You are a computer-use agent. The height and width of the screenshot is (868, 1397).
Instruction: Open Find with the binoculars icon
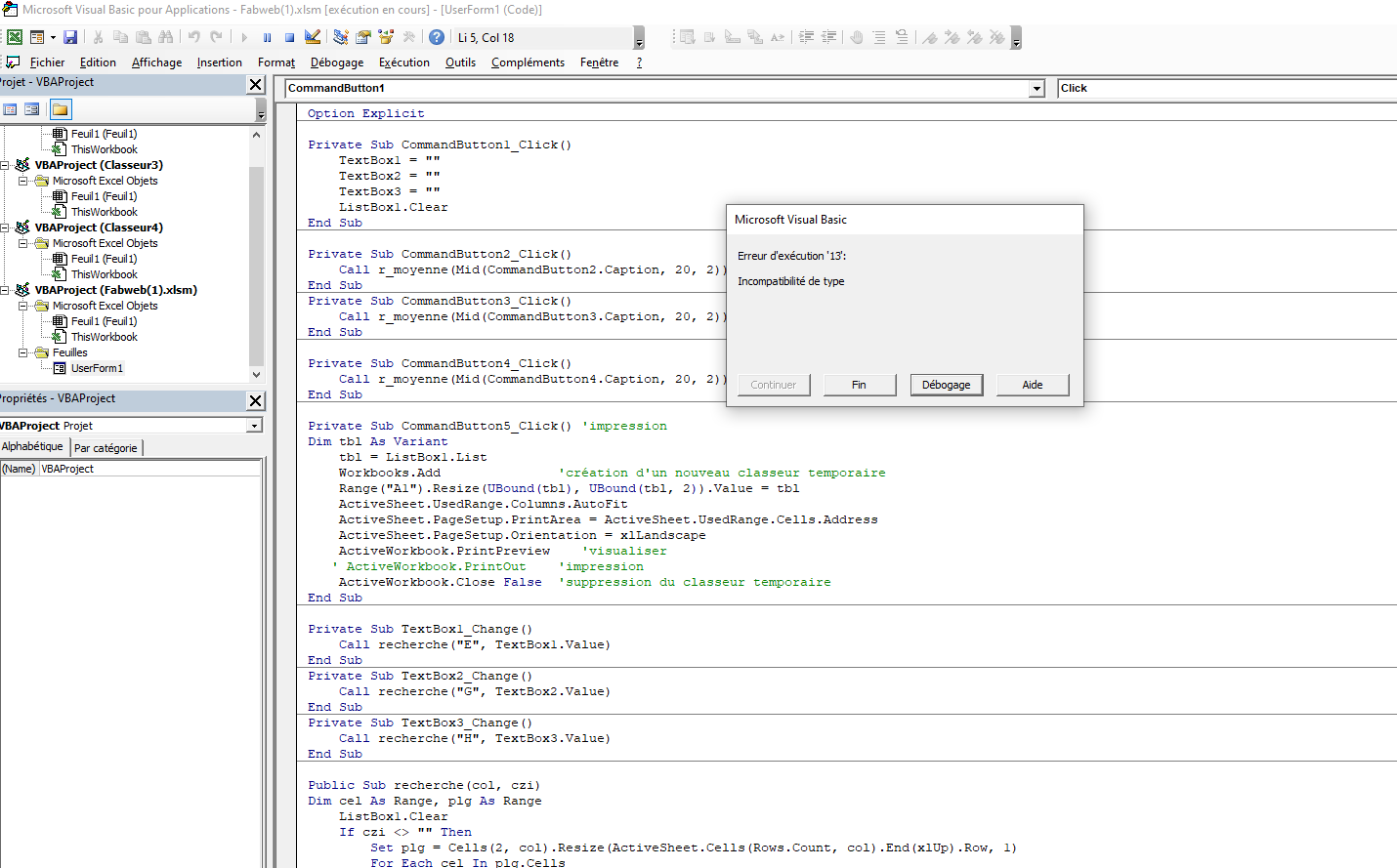coord(165,37)
